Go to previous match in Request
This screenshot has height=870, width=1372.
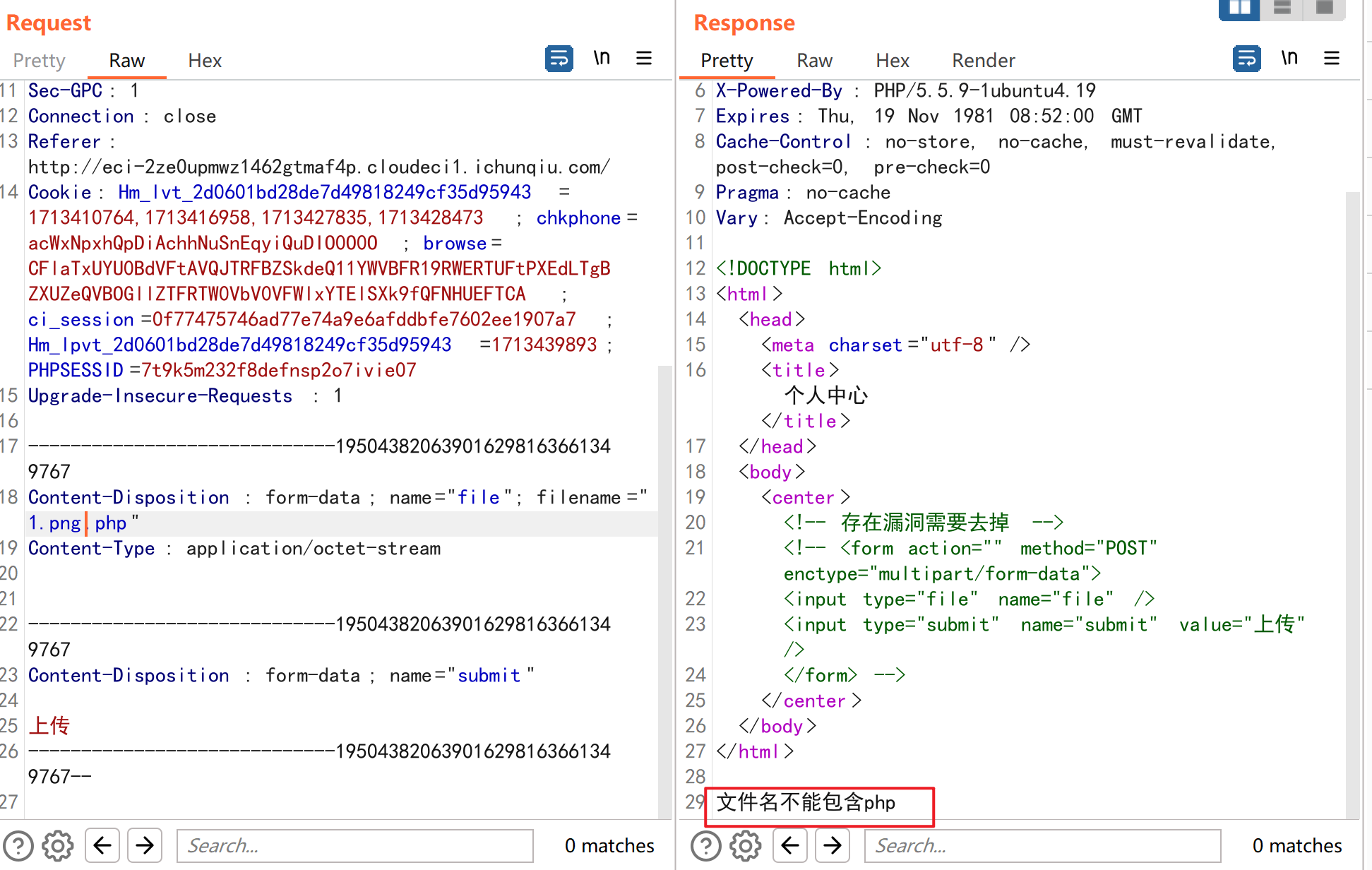(x=102, y=845)
